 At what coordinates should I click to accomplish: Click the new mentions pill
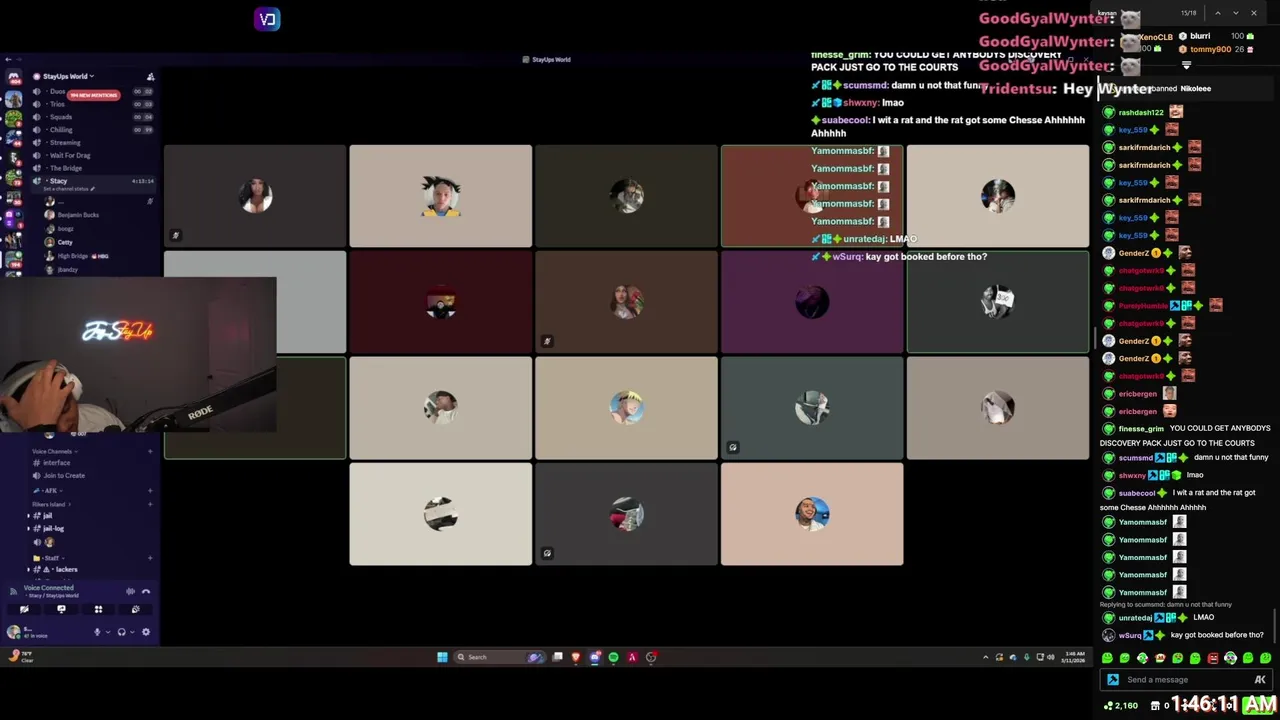(x=94, y=95)
